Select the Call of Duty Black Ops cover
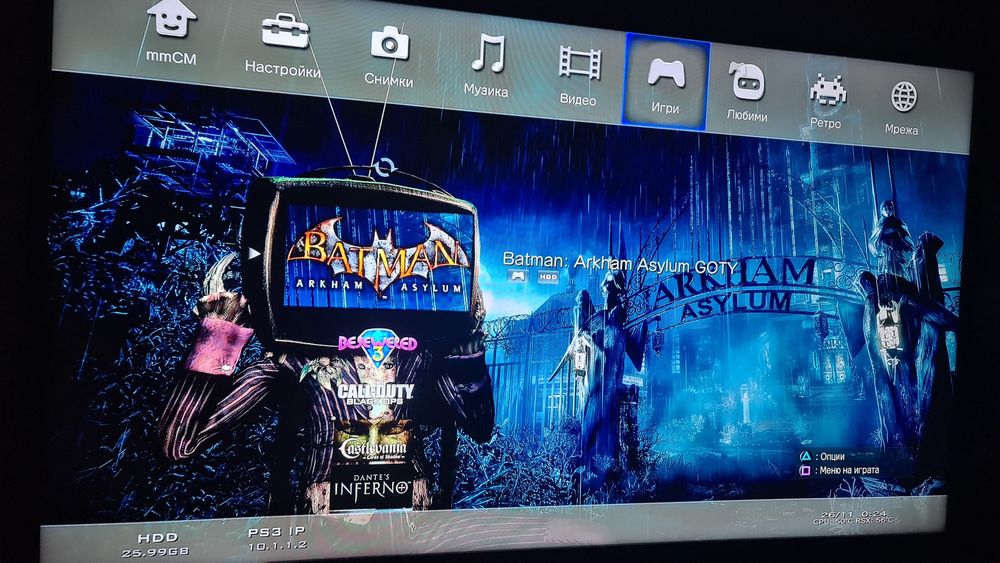This screenshot has width=1000, height=563. (x=376, y=395)
